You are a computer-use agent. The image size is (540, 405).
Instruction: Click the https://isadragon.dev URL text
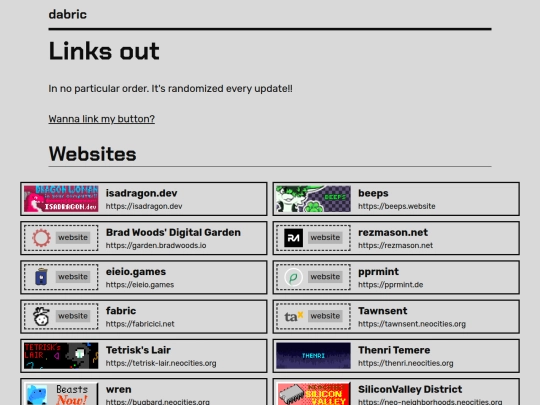point(144,206)
